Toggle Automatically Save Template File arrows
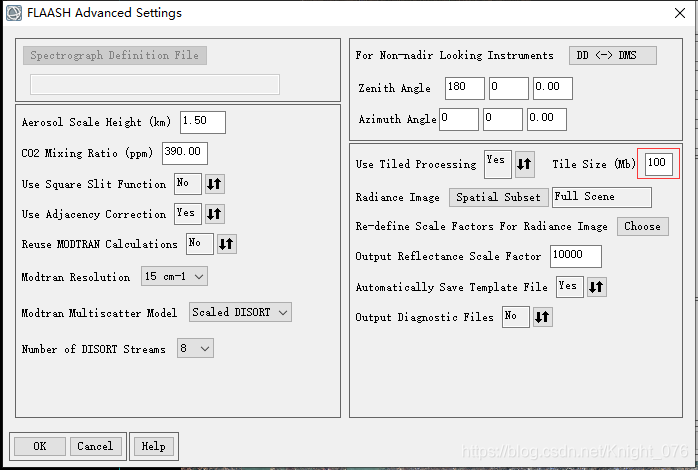 (x=597, y=287)
